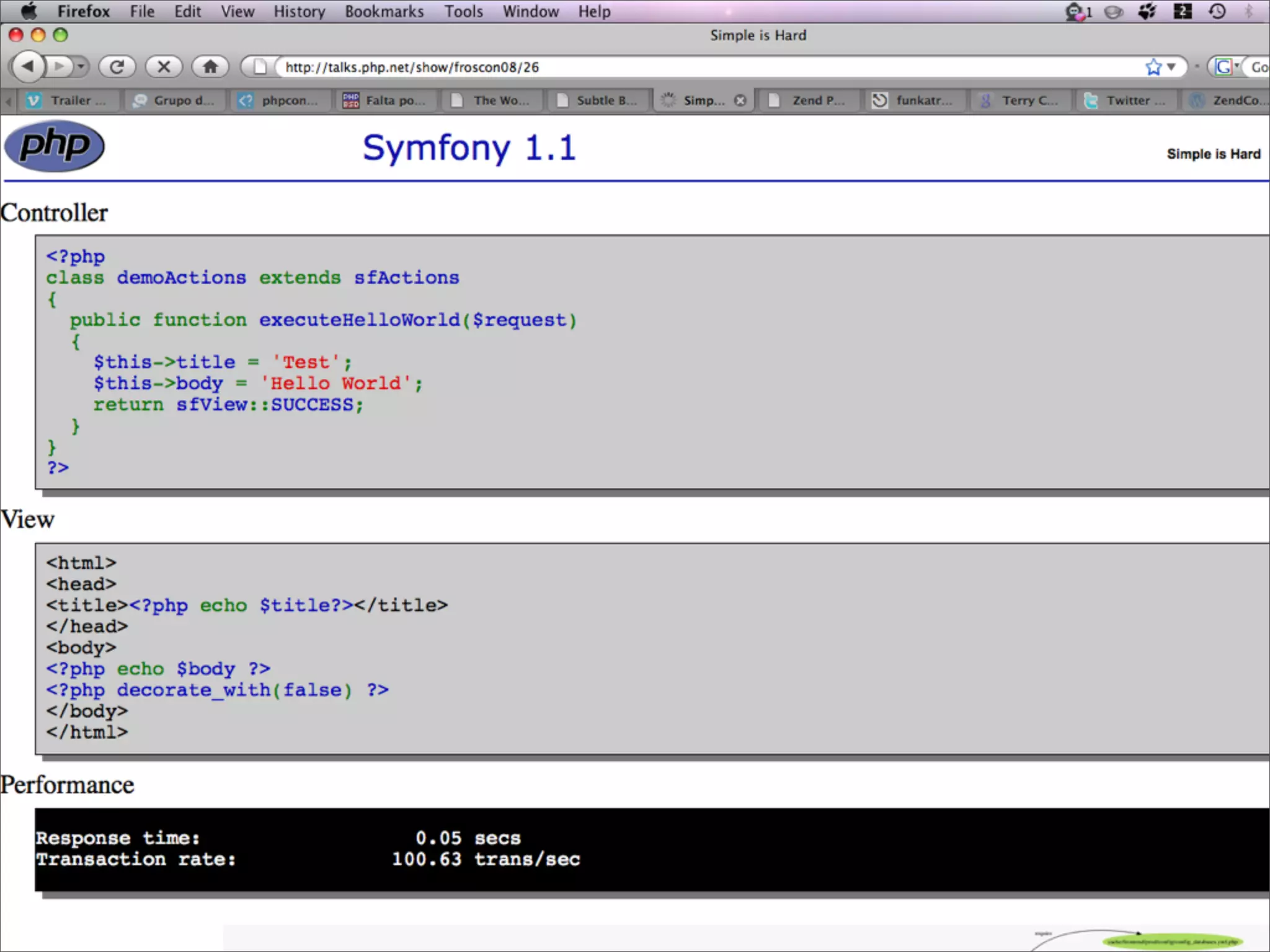Screen dimensions: 1270x952
Task: Open the Bookmarks menu
Action: pos(384,11)
